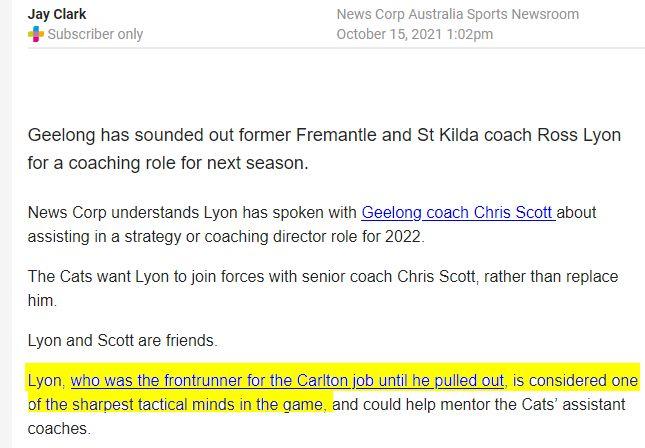Click "and could help mentor the Cats' assistant"

482,405
